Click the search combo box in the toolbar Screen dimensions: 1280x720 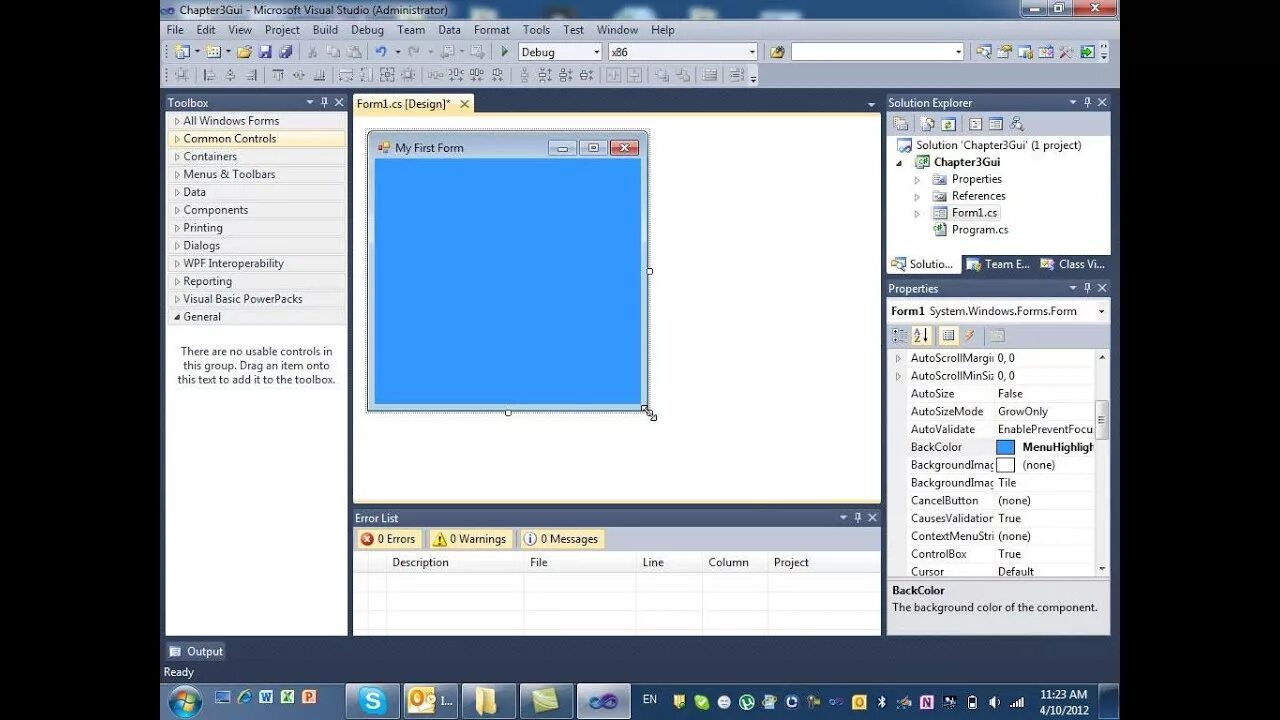(877, 52)
